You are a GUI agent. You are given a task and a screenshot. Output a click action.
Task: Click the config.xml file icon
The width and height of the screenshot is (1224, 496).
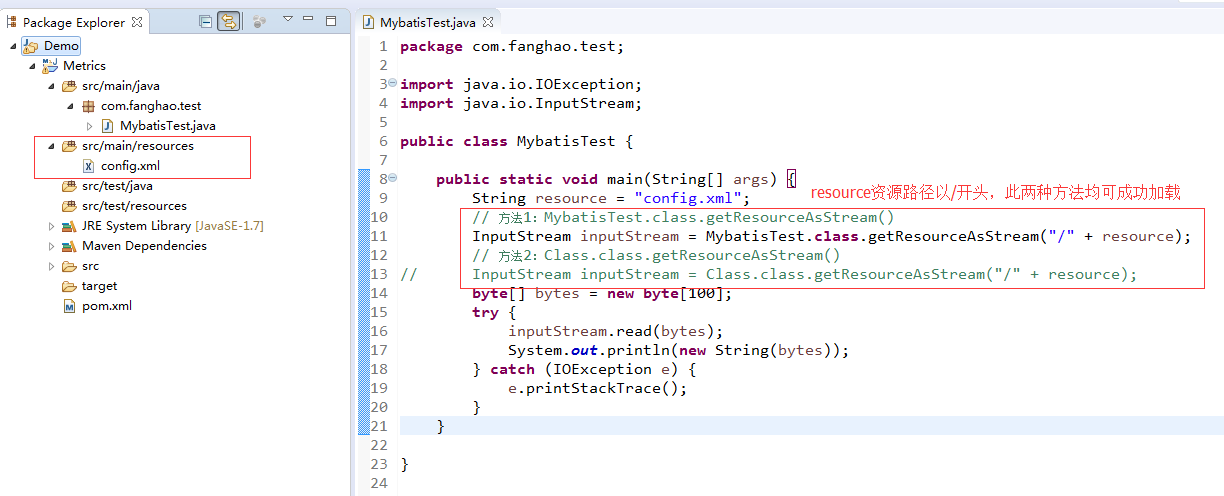click(x=88, y=166)
